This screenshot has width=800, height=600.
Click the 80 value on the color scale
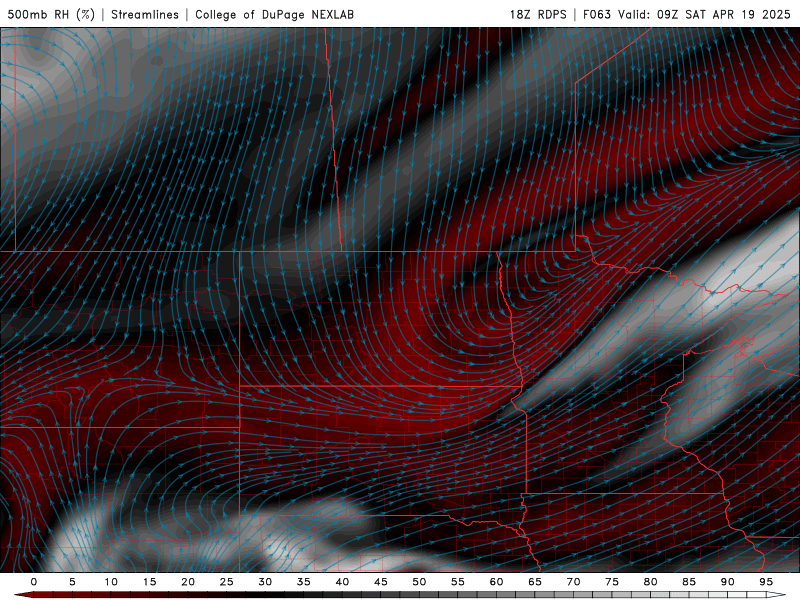[x=650, y=582]
